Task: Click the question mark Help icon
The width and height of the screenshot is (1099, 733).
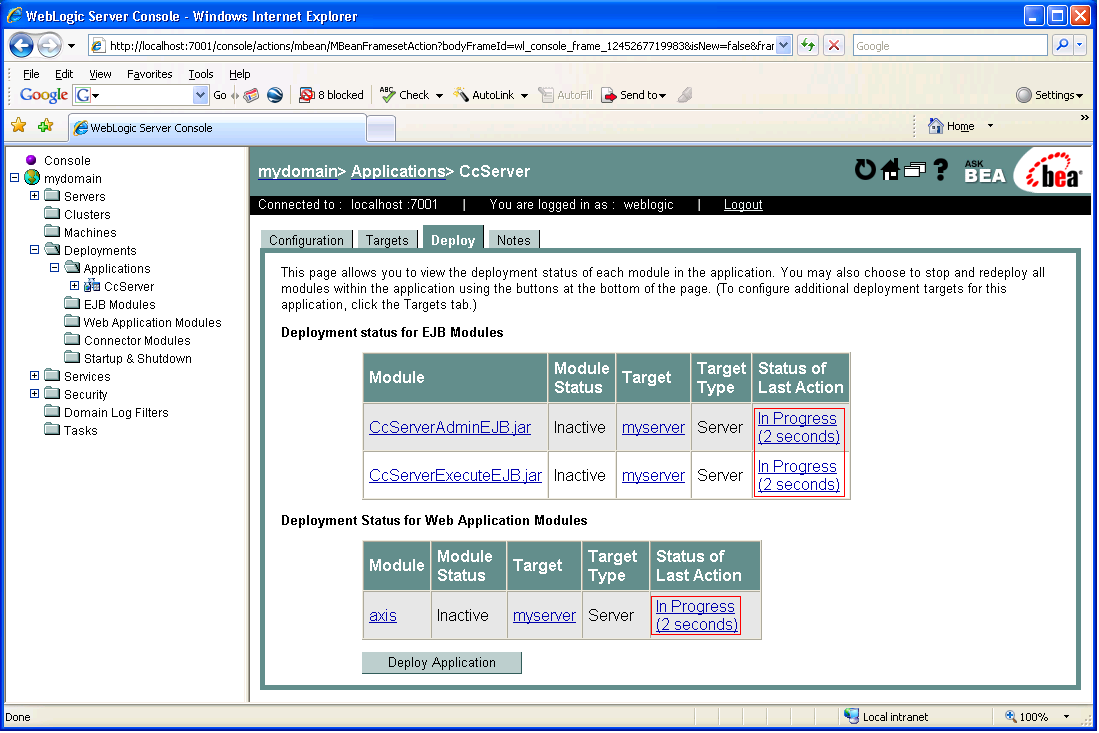Action: pyautogui.click(x=941, y=170)
